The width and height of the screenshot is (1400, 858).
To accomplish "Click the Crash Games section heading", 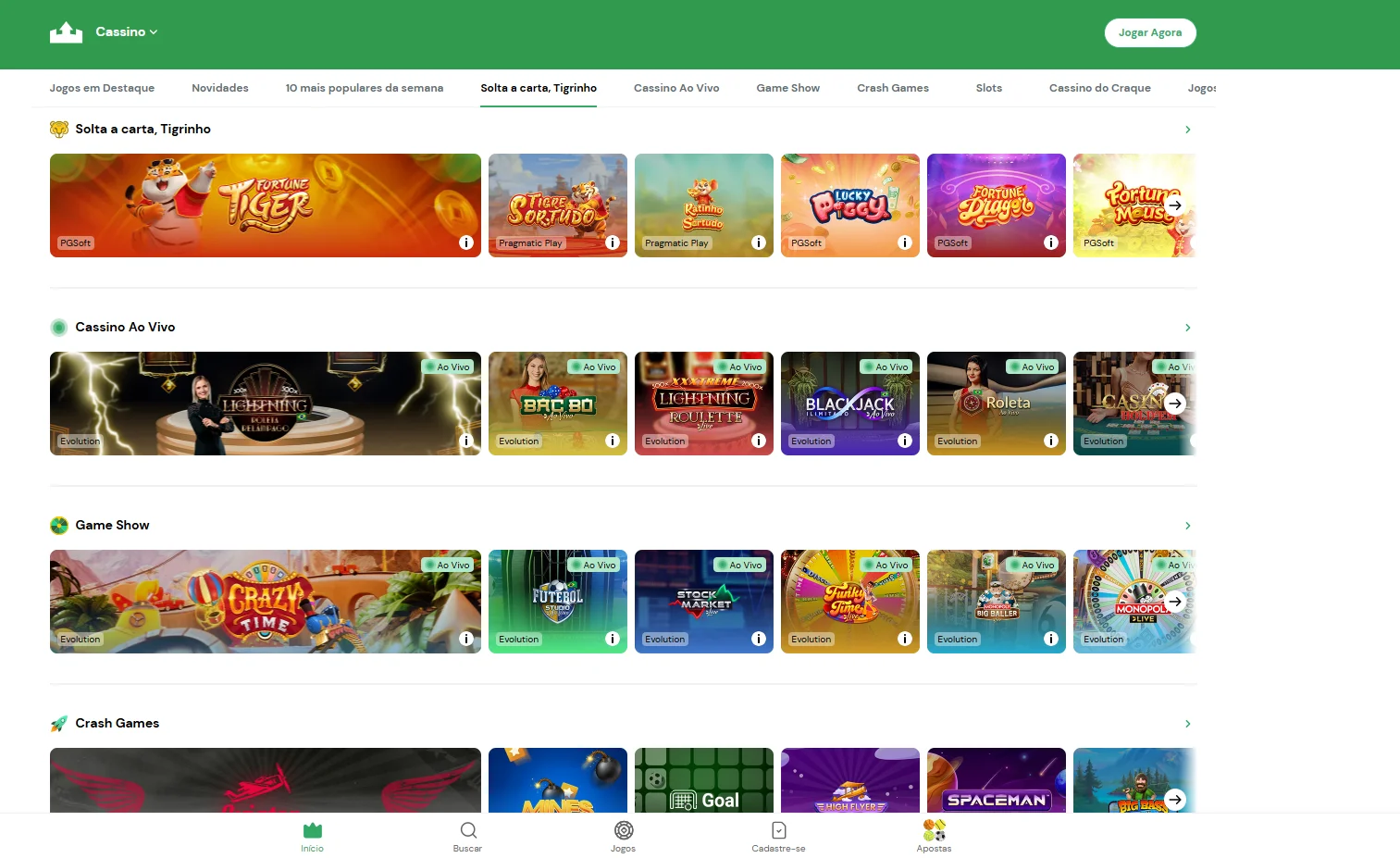I will pos(117,724).
